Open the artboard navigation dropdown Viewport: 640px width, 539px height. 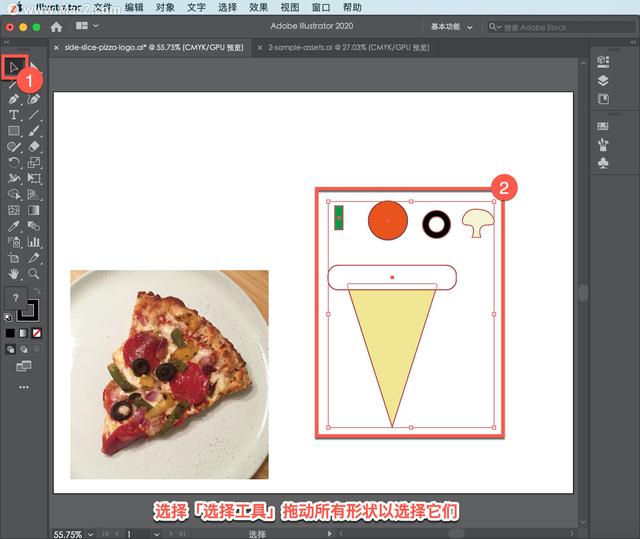point(156,534)
